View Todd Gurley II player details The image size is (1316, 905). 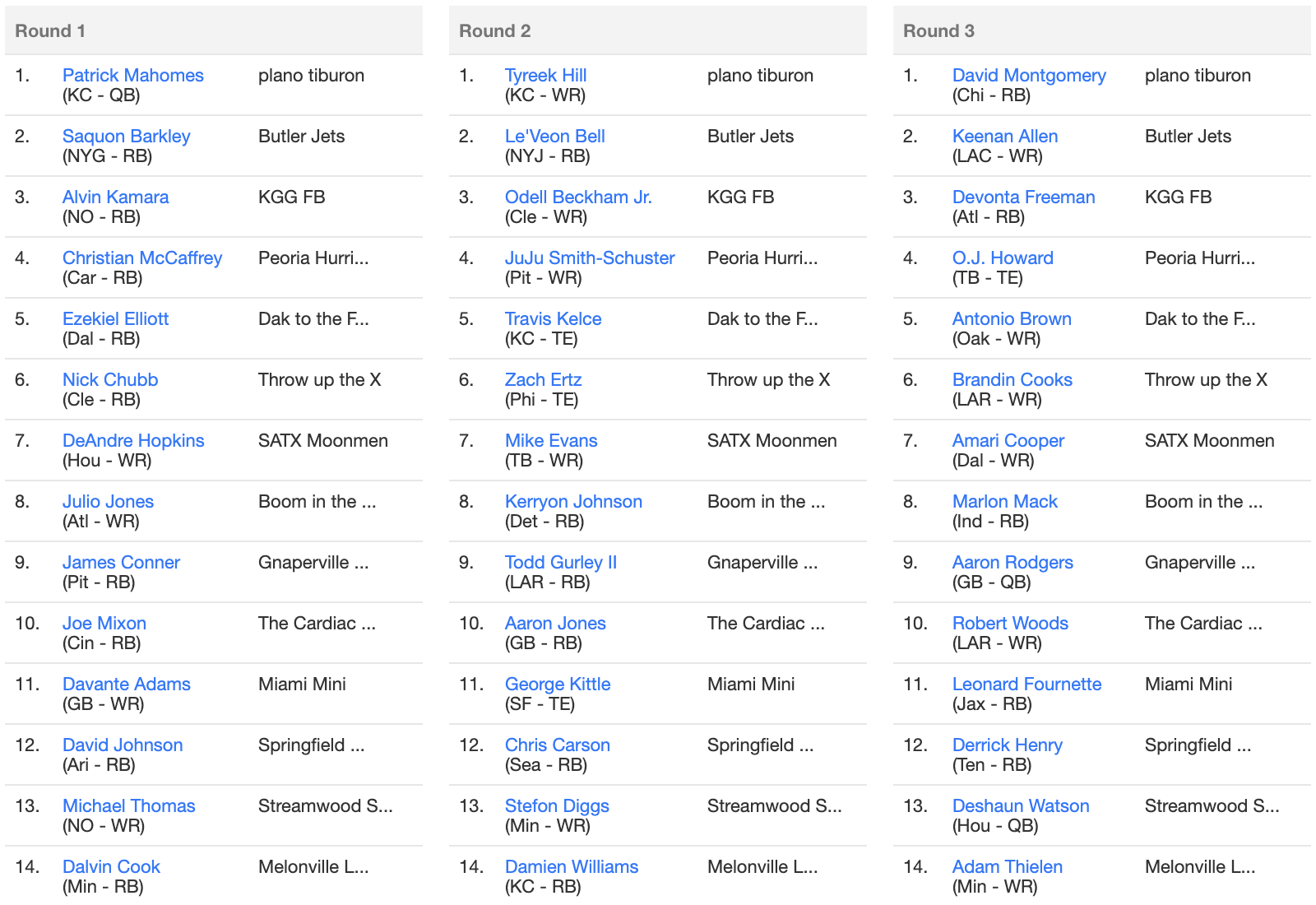pos(561,563)
